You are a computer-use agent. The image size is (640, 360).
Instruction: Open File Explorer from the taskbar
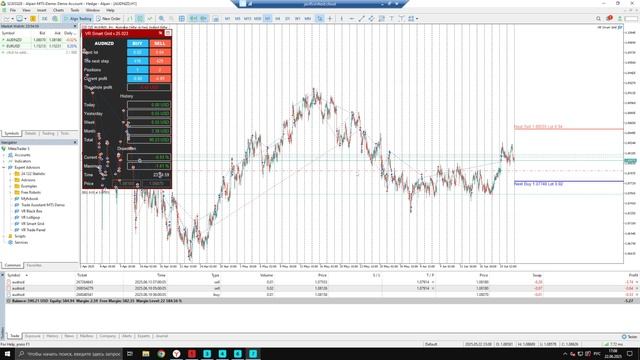tap(146, 353)
